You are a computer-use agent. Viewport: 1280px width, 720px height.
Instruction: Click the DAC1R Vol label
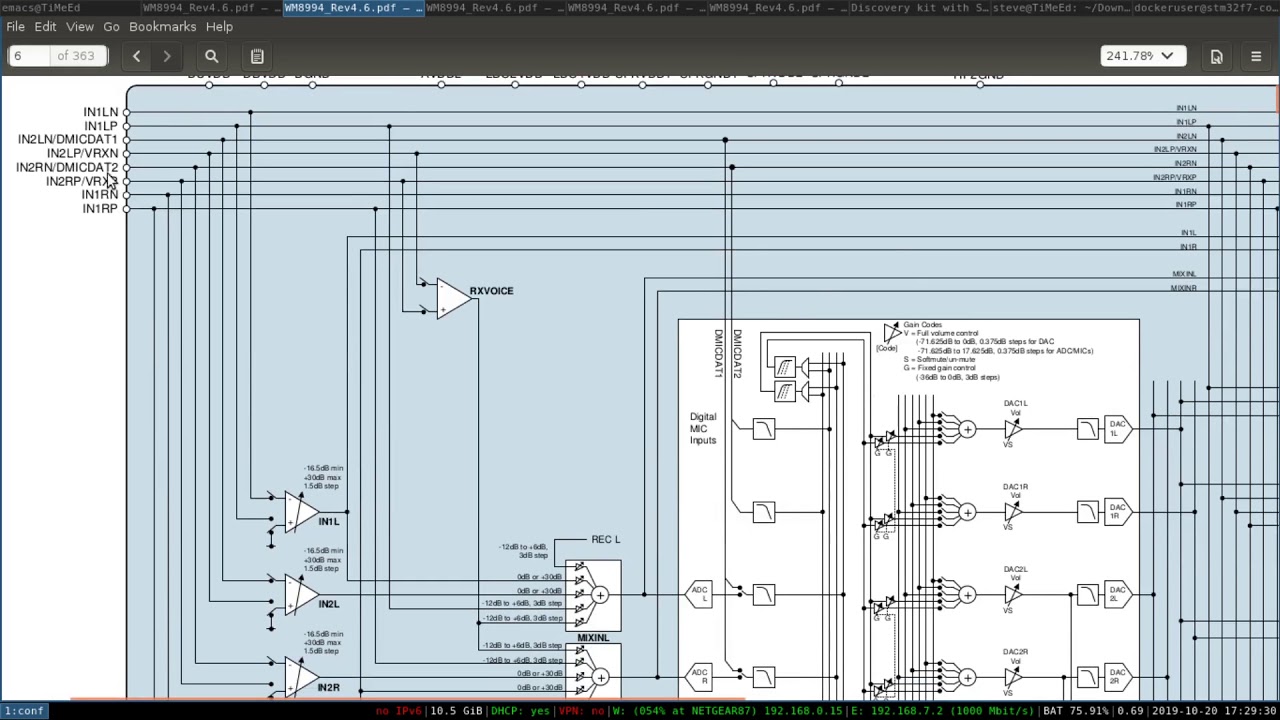click(x=1015, y=491)
